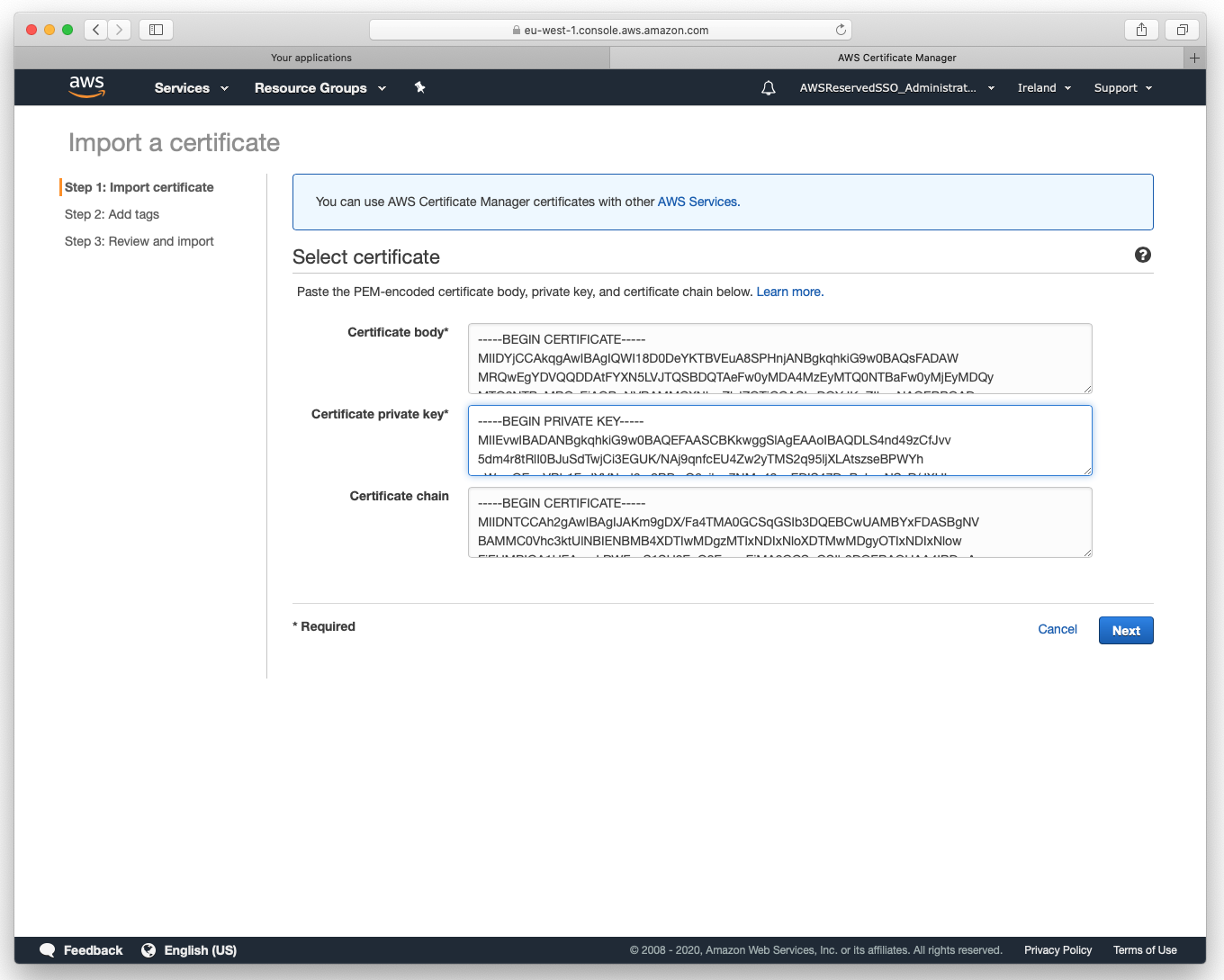Viewport: 1224px width, 980px height.
Task: Click the Select certificate section heading
Action: click(366, 256)
